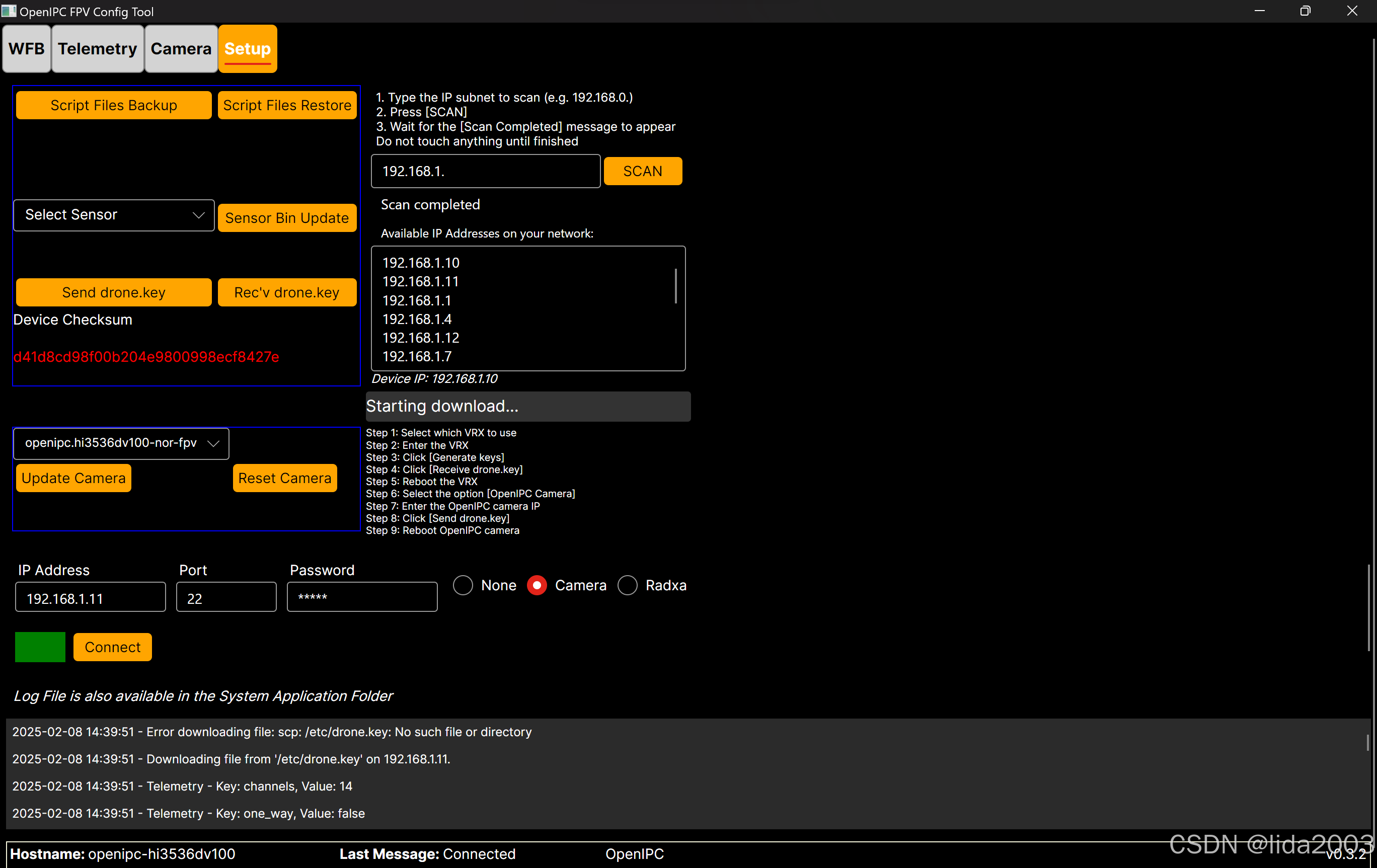Click Rec'v drone.key button
The width and height of the screenshot is (1377, 868).
point(286,292)
